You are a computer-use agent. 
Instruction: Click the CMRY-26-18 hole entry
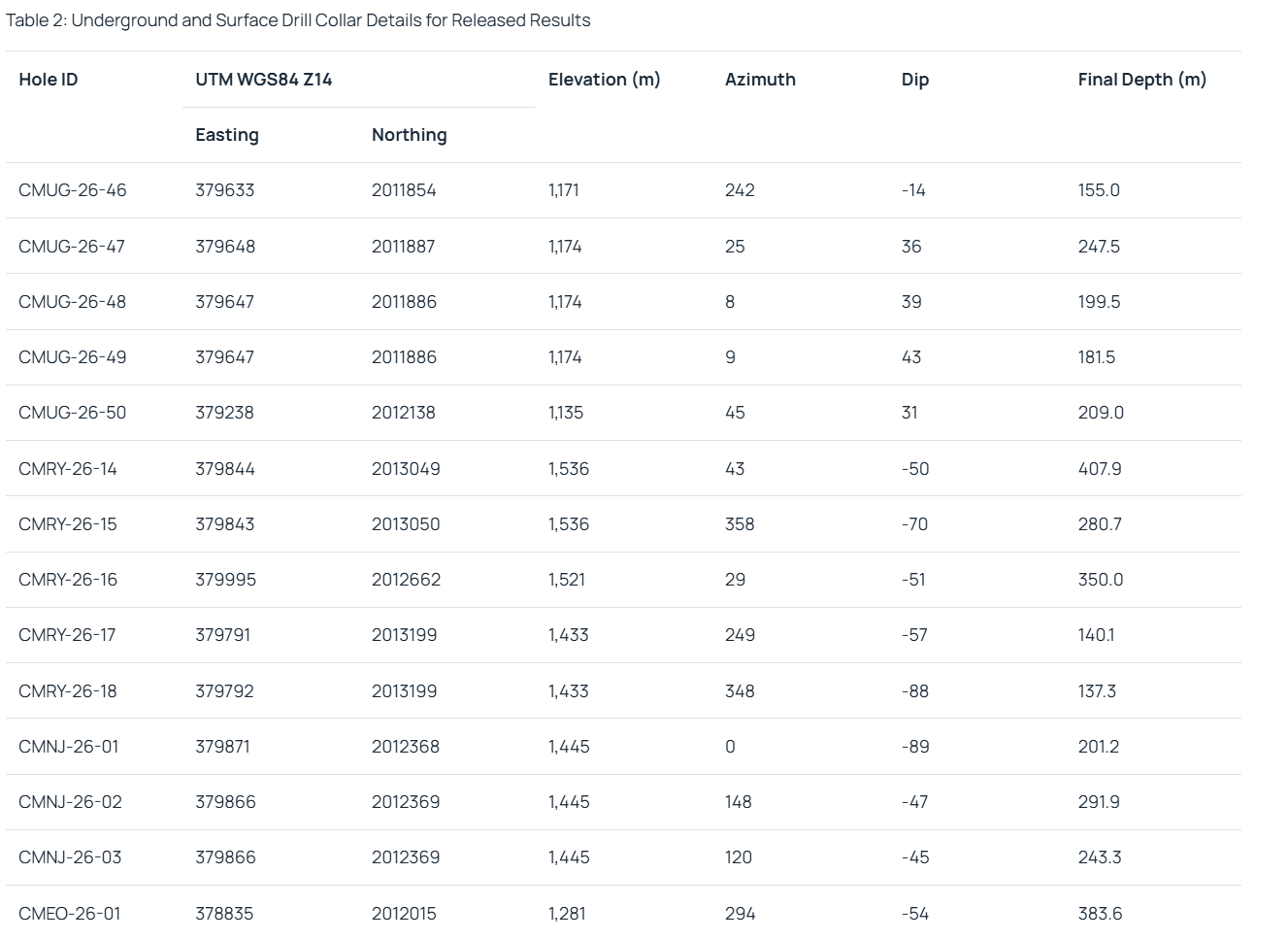[68, 691]
